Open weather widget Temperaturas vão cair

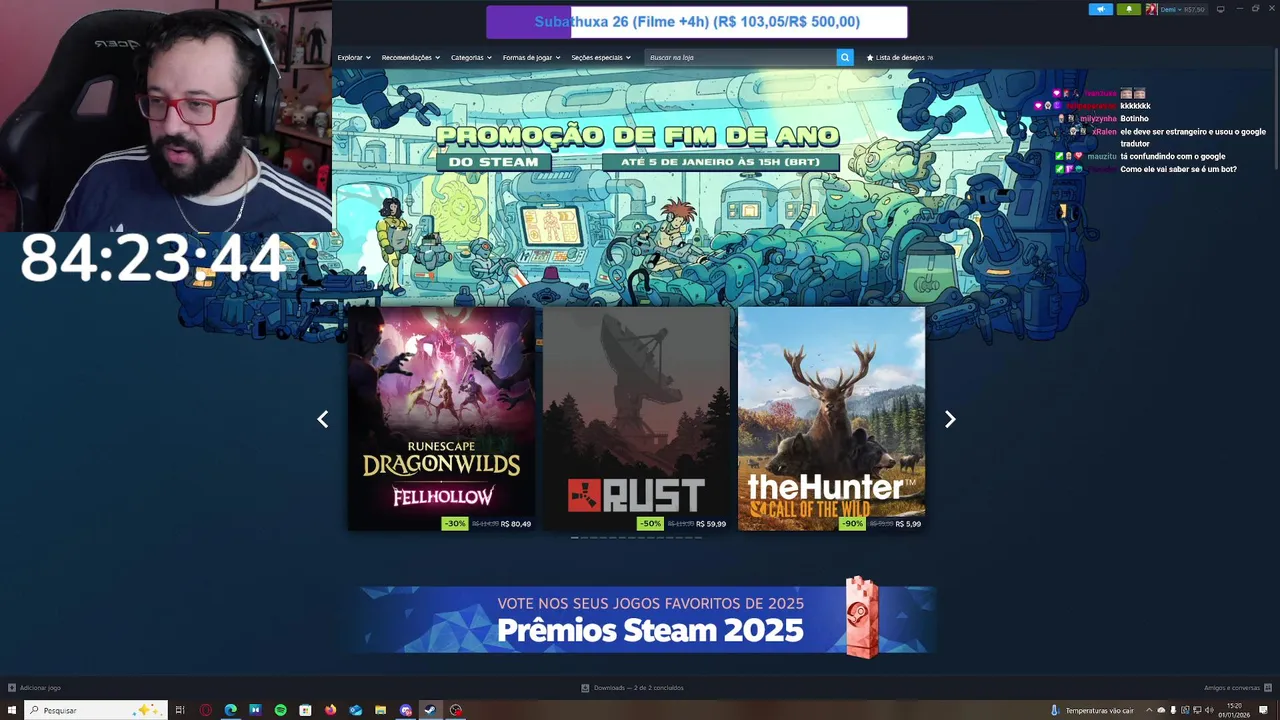point(1092,710)
